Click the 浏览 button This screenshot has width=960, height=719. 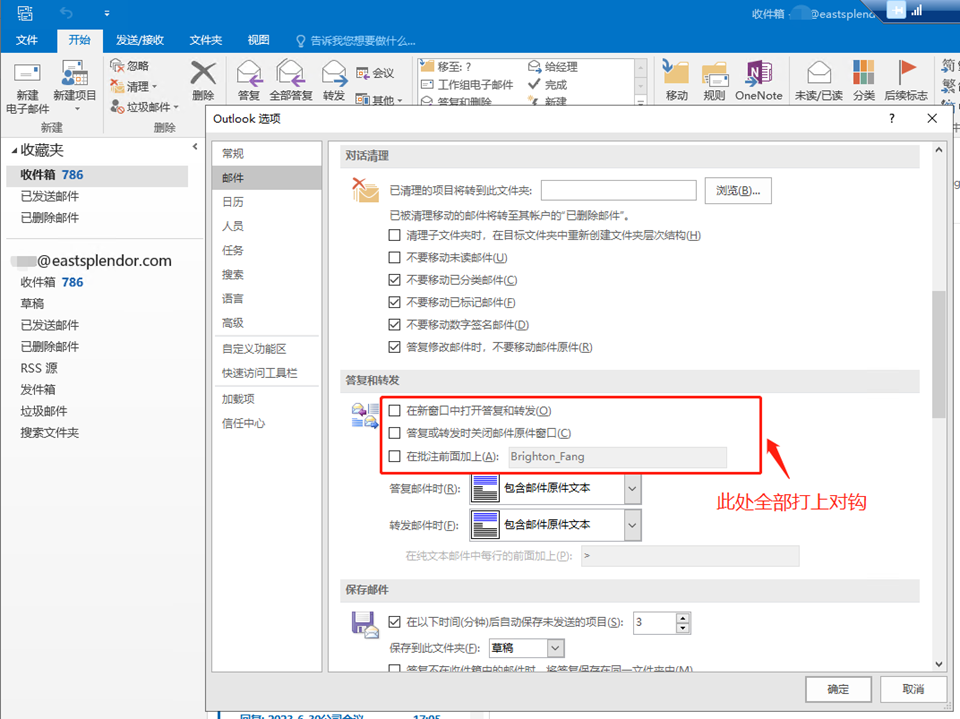738,190
